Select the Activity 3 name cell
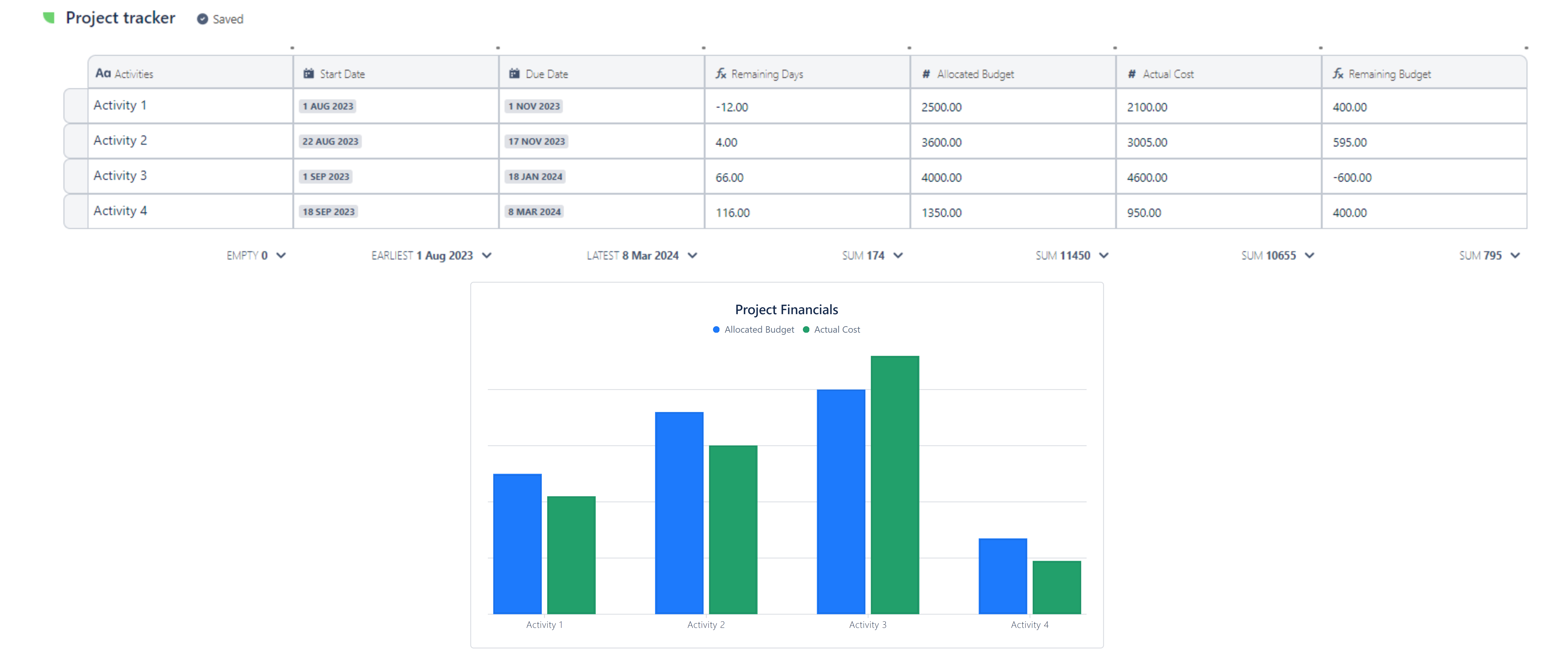Viewport: 1568px width, 667px height. (120, 176)
